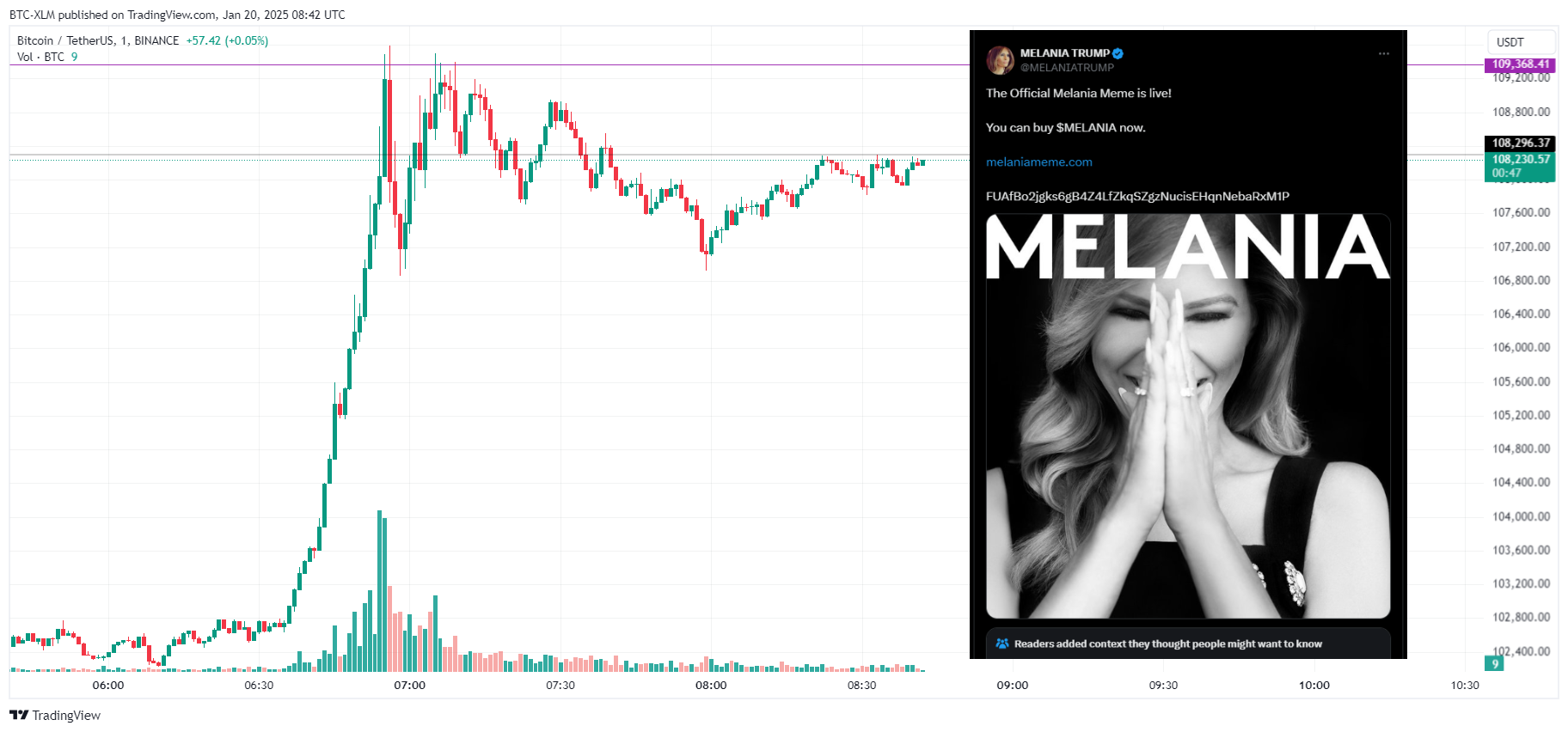Click the 07:00 time axis marker

coord(409,685)
